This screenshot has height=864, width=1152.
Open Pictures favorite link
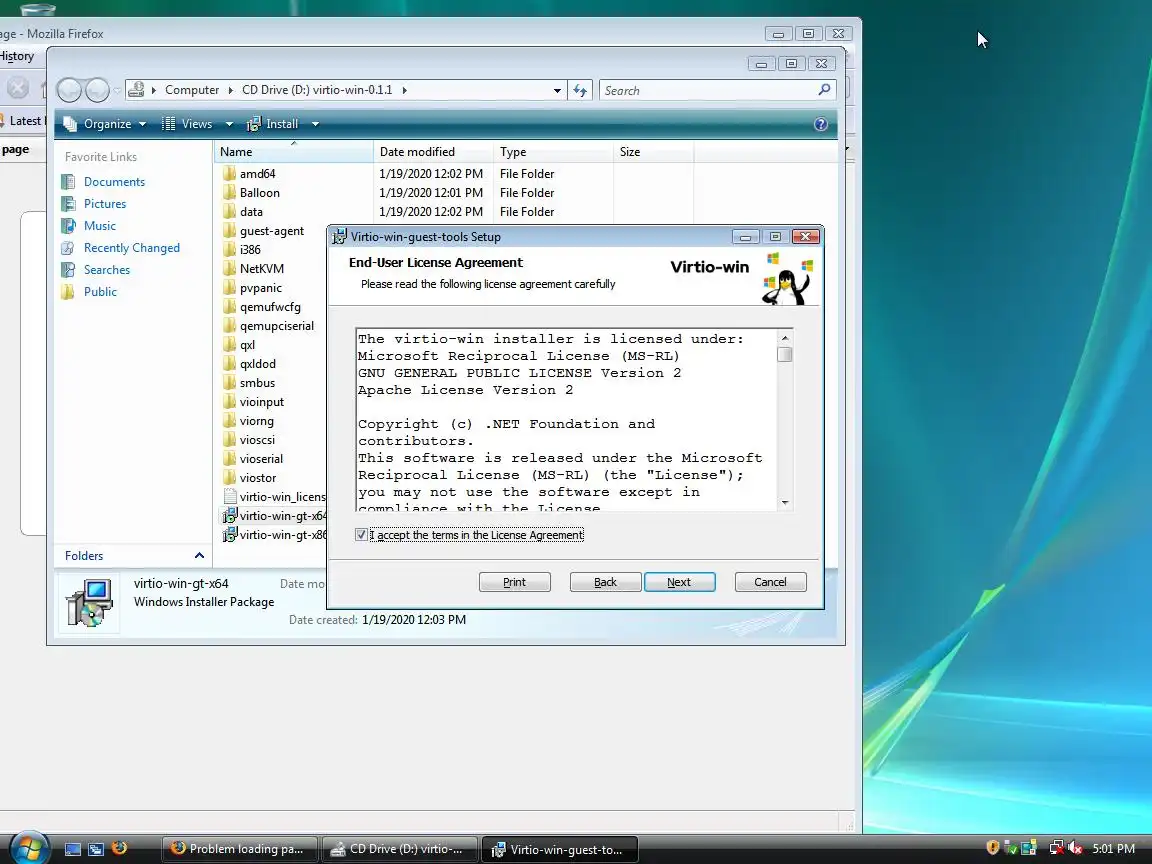coord(104,204)
